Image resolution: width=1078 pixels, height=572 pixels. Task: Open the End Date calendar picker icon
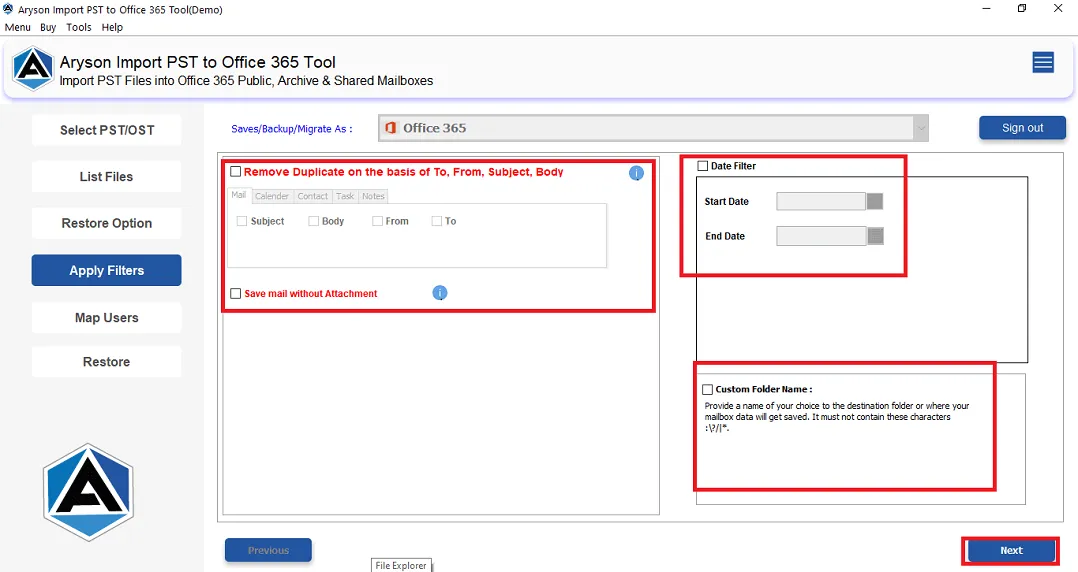click(875, 236)
